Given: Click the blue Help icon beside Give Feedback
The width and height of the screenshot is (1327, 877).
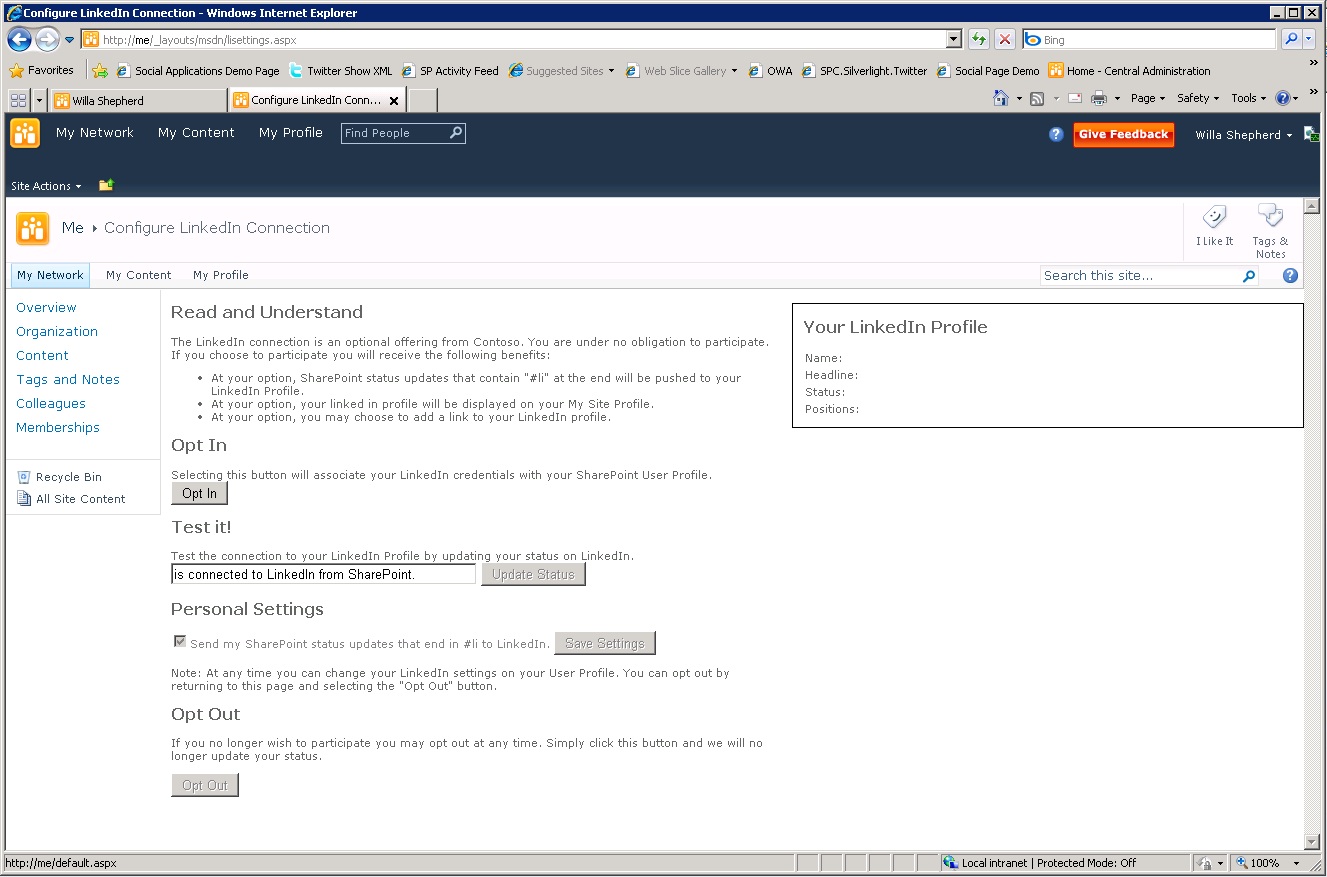Looking at the screenshot, I should tap(1056, 134).
